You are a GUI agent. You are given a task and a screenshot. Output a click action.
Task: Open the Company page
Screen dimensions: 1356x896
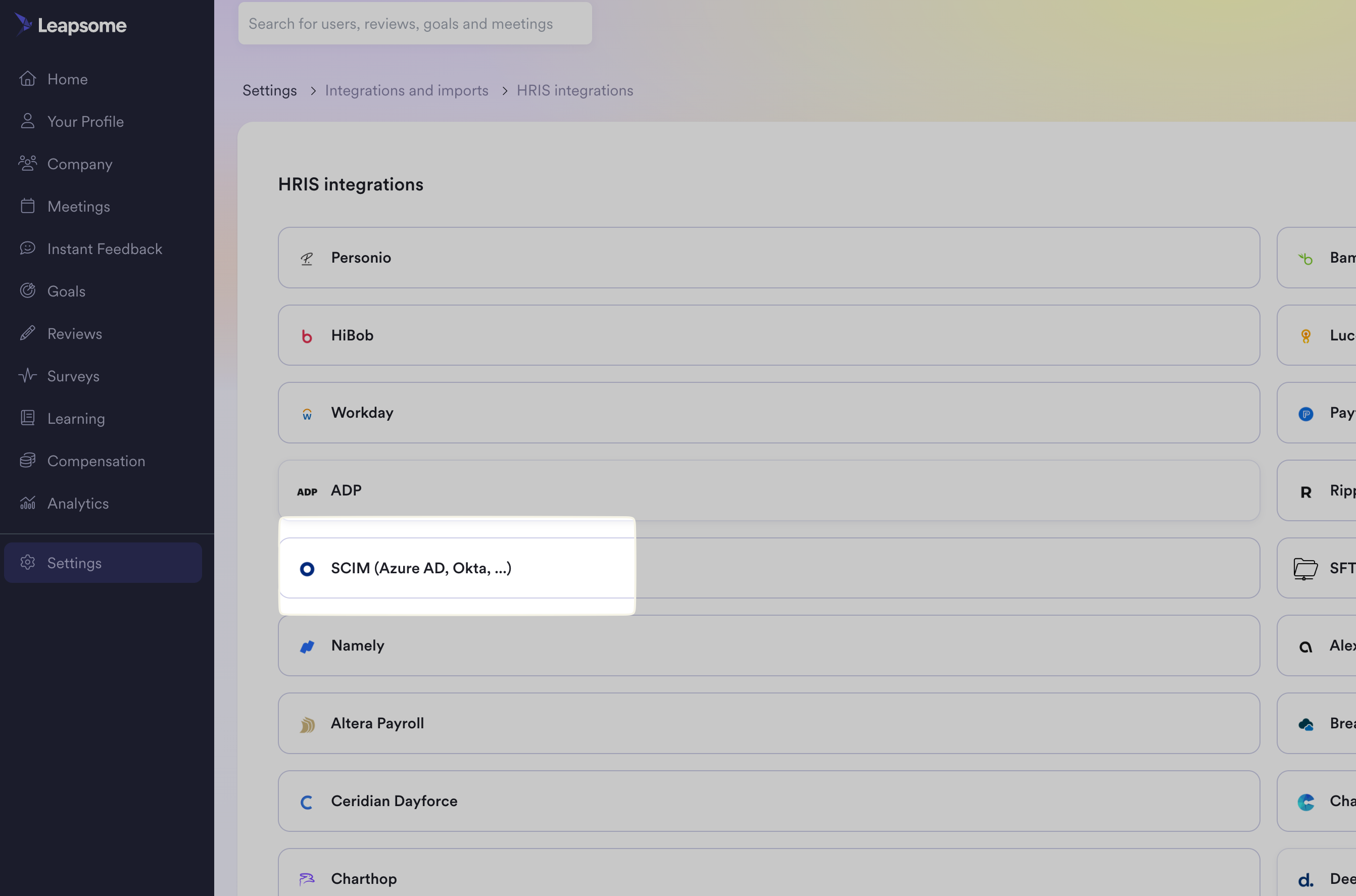[x=79, y=164]
